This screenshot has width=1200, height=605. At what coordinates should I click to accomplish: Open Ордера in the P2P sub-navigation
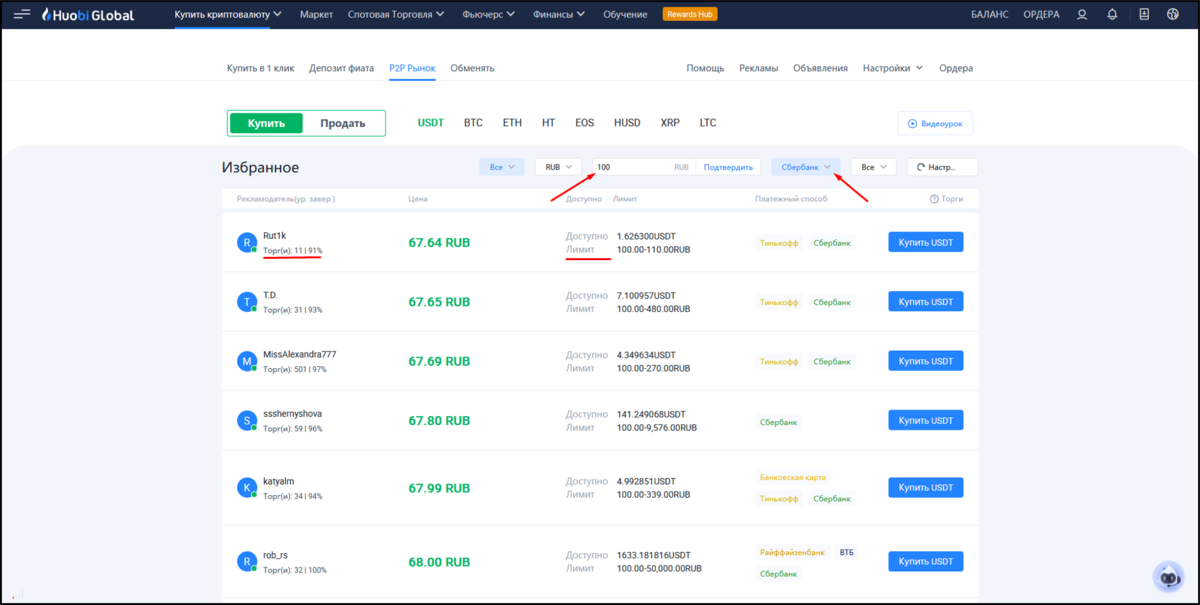coord(956,68)
